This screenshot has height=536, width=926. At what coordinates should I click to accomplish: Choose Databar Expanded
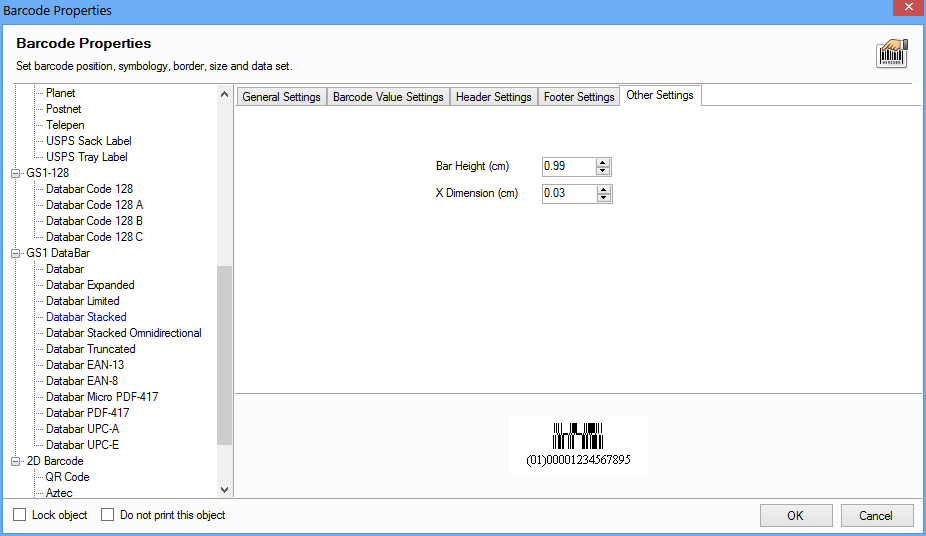(x=90, y=285)
